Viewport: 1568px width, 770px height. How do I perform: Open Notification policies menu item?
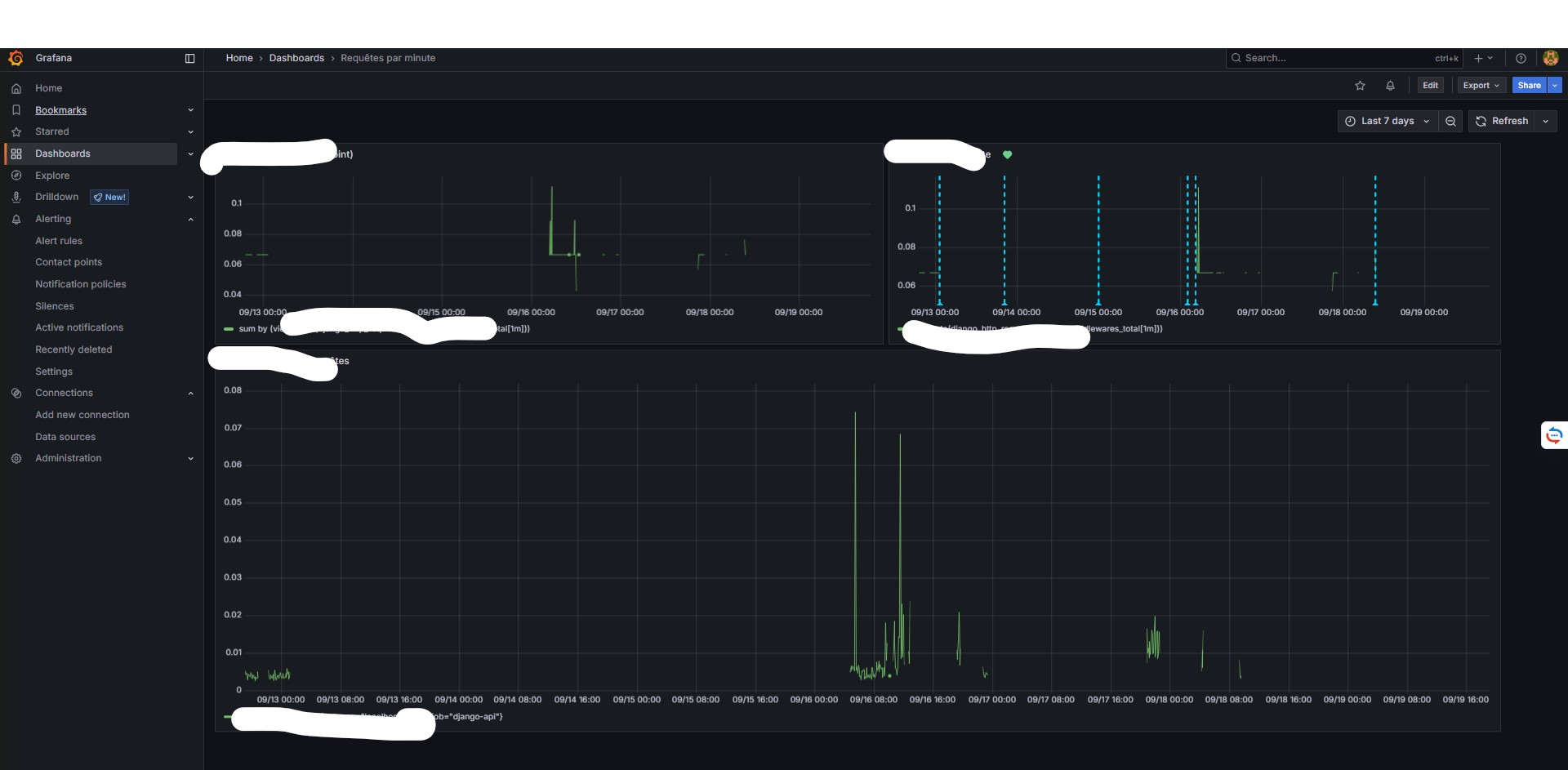(81, 284)
